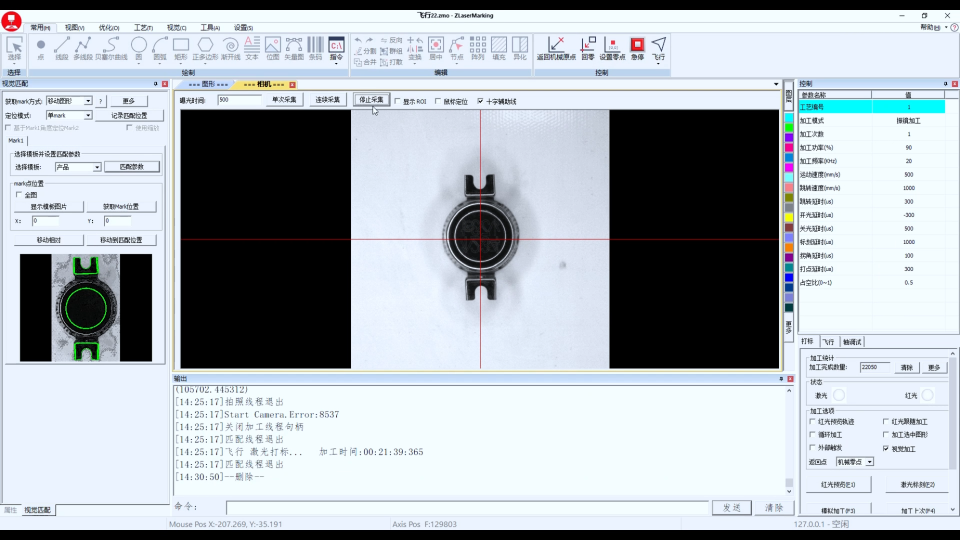Screen dimensions: 960x540
Task: Pick the yellow pen color swatch
Action: [x=789, y=217]
